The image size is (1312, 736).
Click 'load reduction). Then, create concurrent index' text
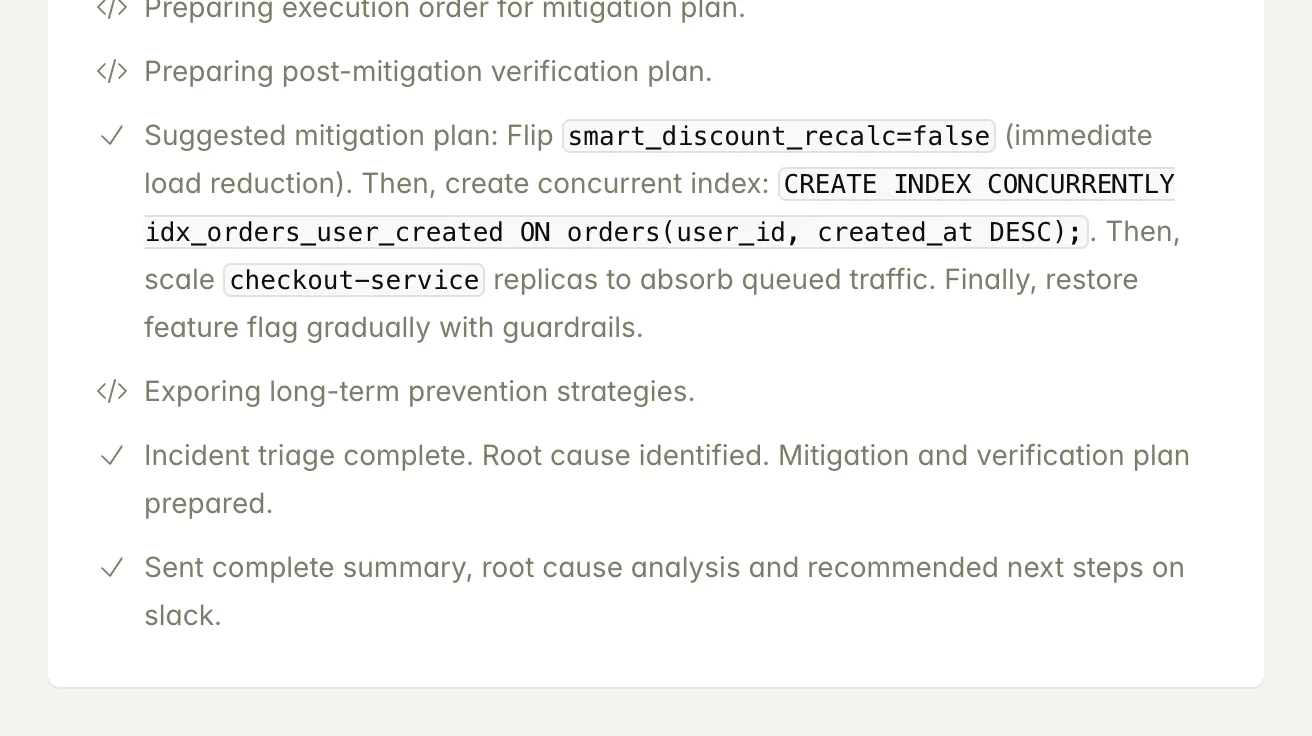tap(456, 184)
